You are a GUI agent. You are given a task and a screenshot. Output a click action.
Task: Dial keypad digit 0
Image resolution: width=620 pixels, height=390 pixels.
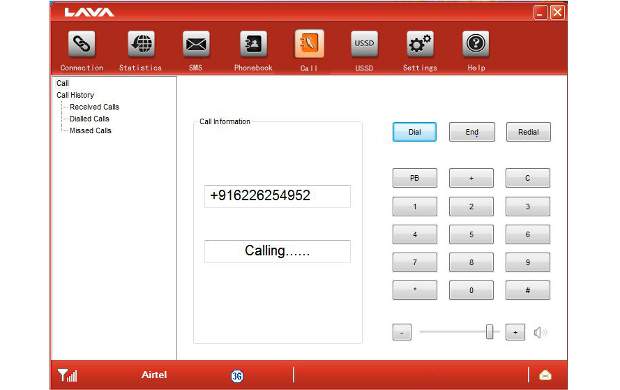coord(471,290)
